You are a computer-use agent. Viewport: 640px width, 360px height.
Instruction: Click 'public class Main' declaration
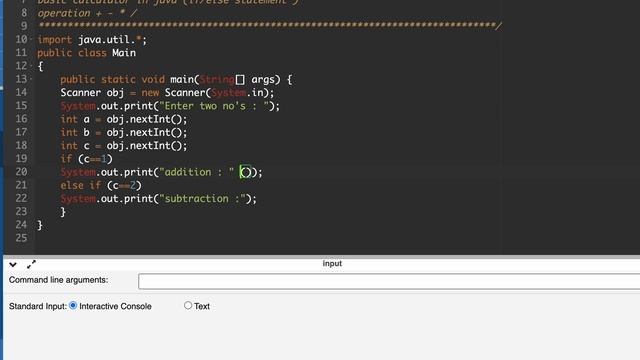tap(87, 53)
